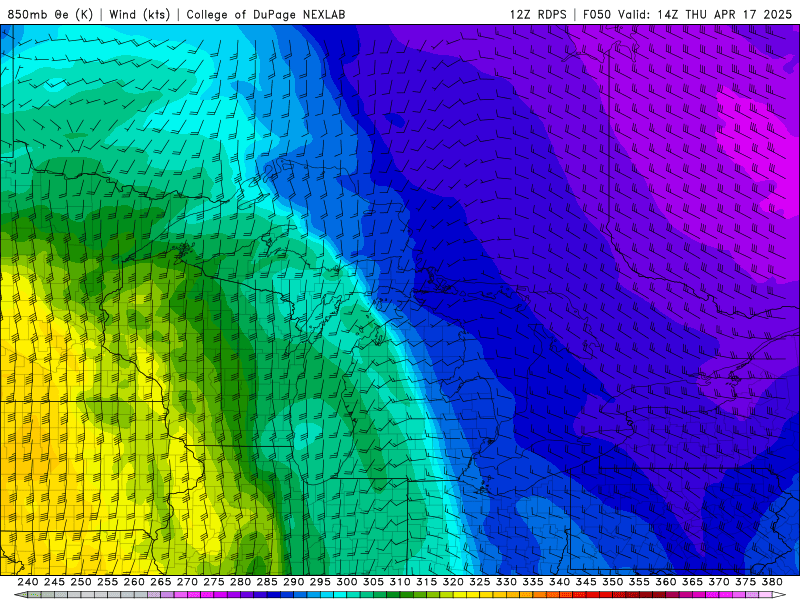
Task: Select the 360 value on color scale
Action: click(666, 582)
